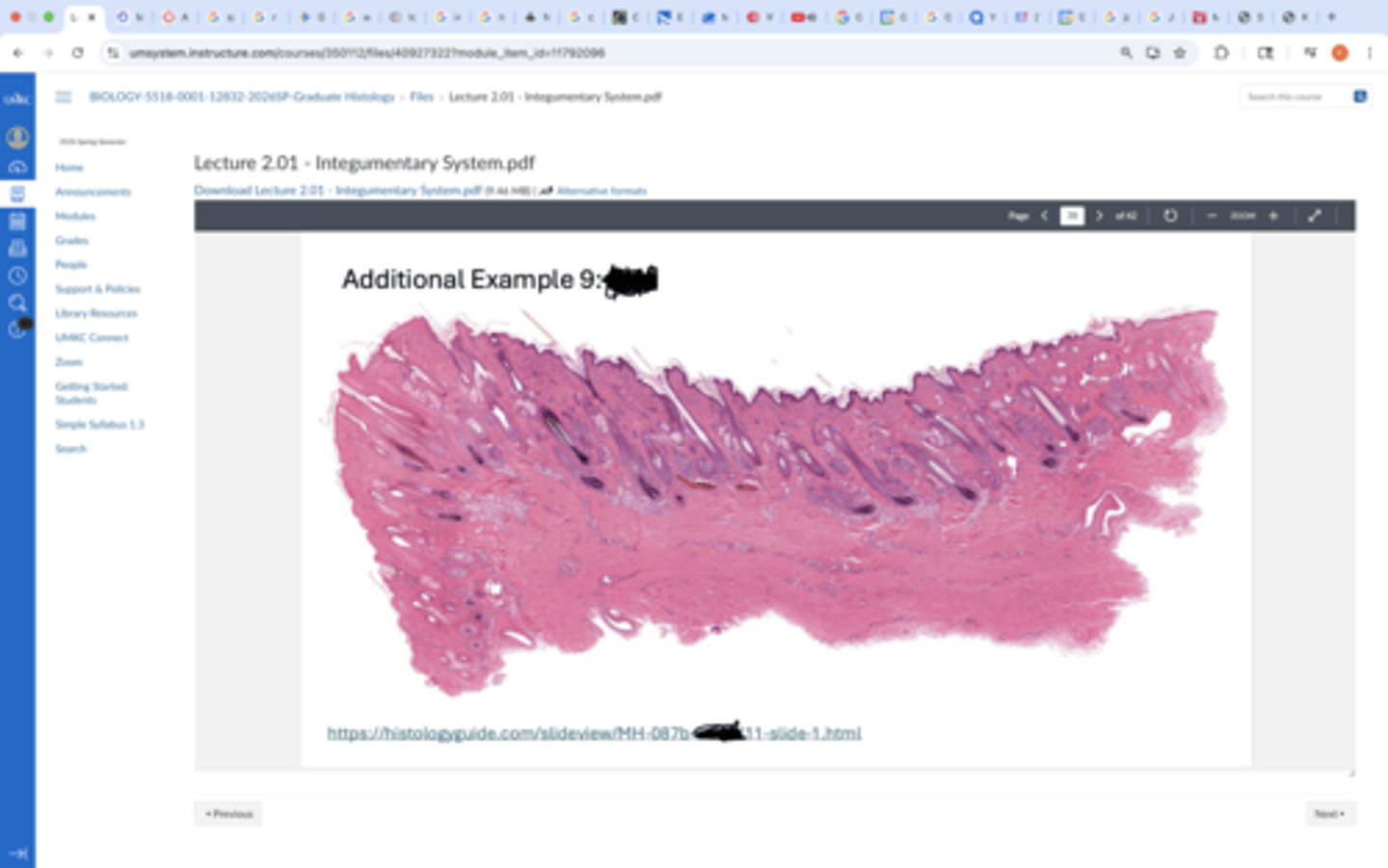This screenshot has height=868, width=1388.
Task: Collapse the global navigation sidebar arrow
Action: point(17,853)
